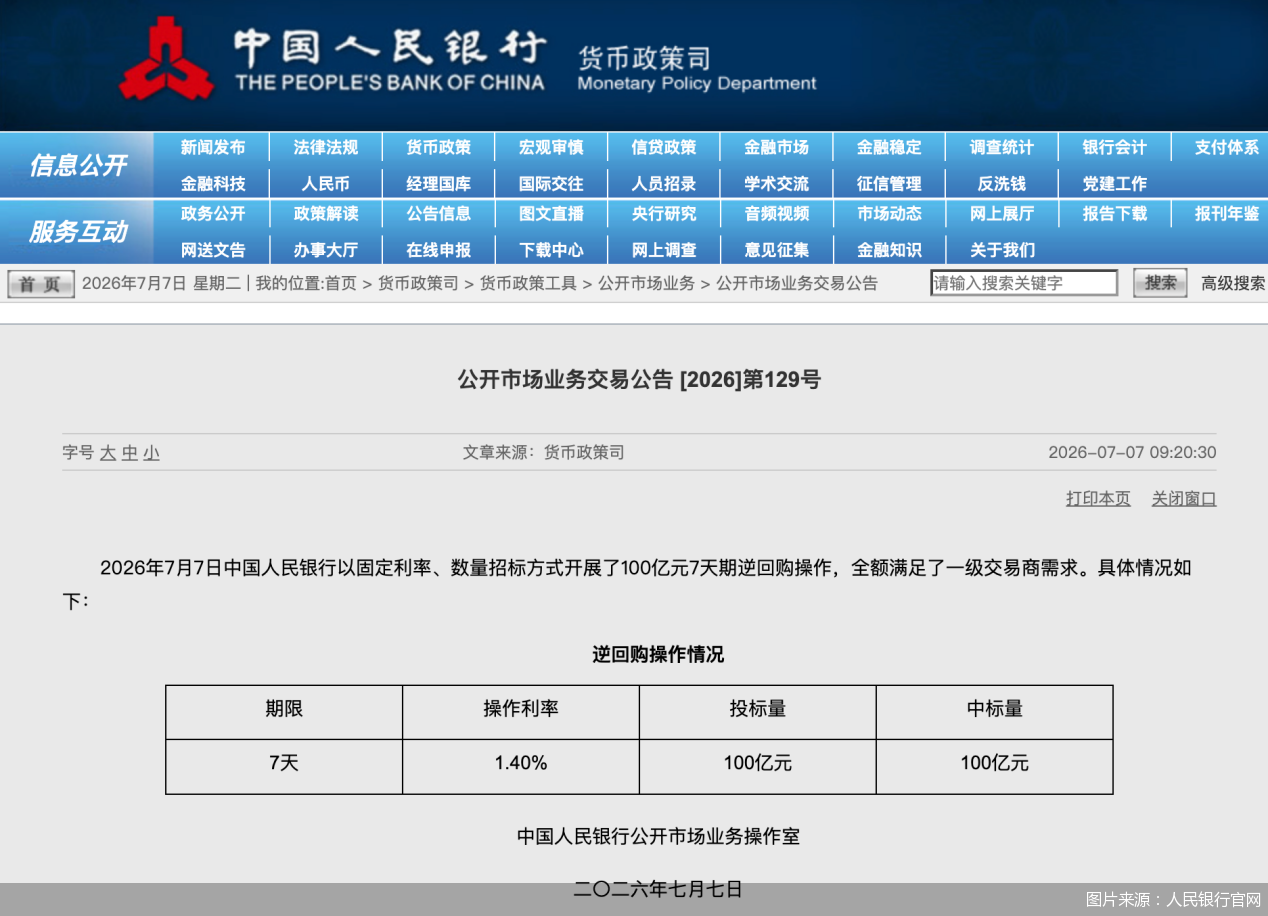Open 图文直播 menu item
Image resolution: width=1268 pixels, height=916 pixels.
[x=551, y=213]
